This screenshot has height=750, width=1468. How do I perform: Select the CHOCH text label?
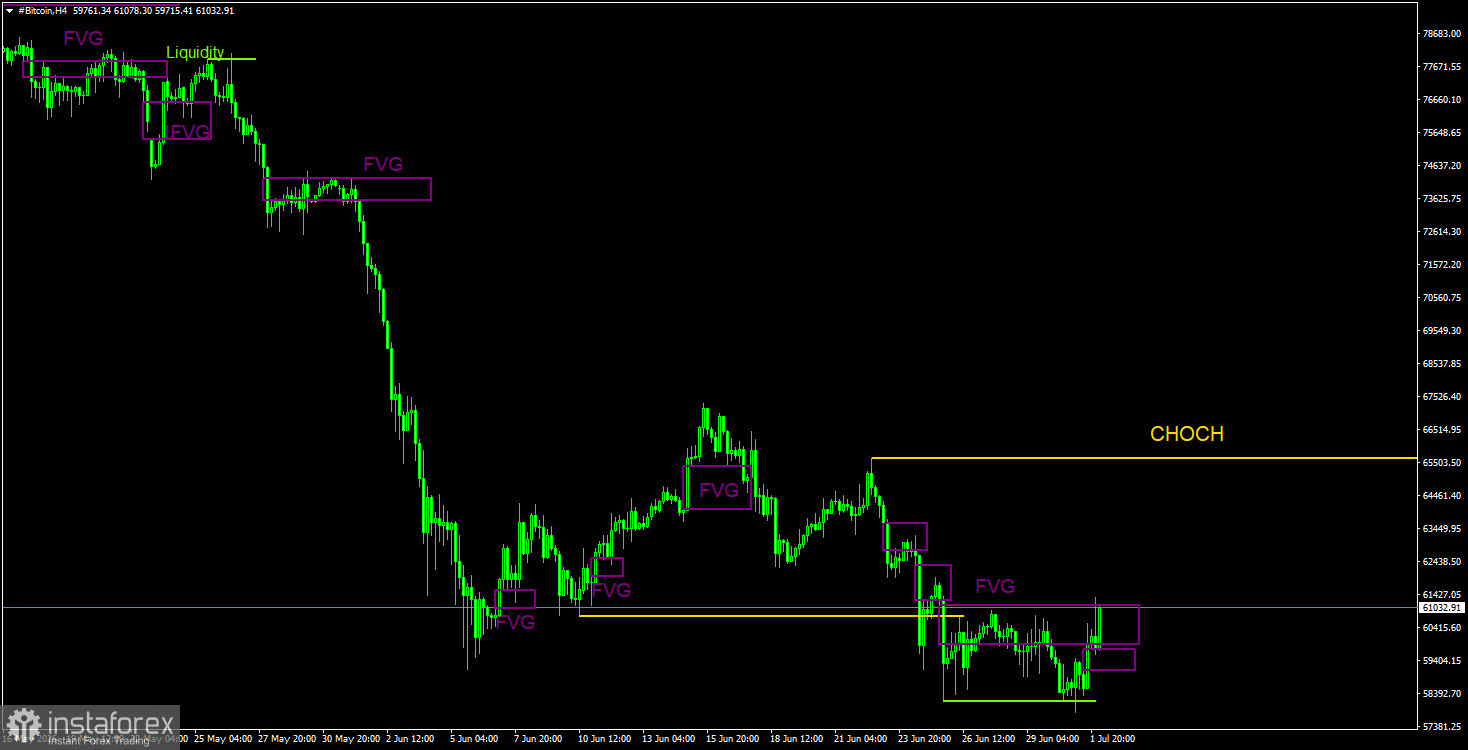1186,434
